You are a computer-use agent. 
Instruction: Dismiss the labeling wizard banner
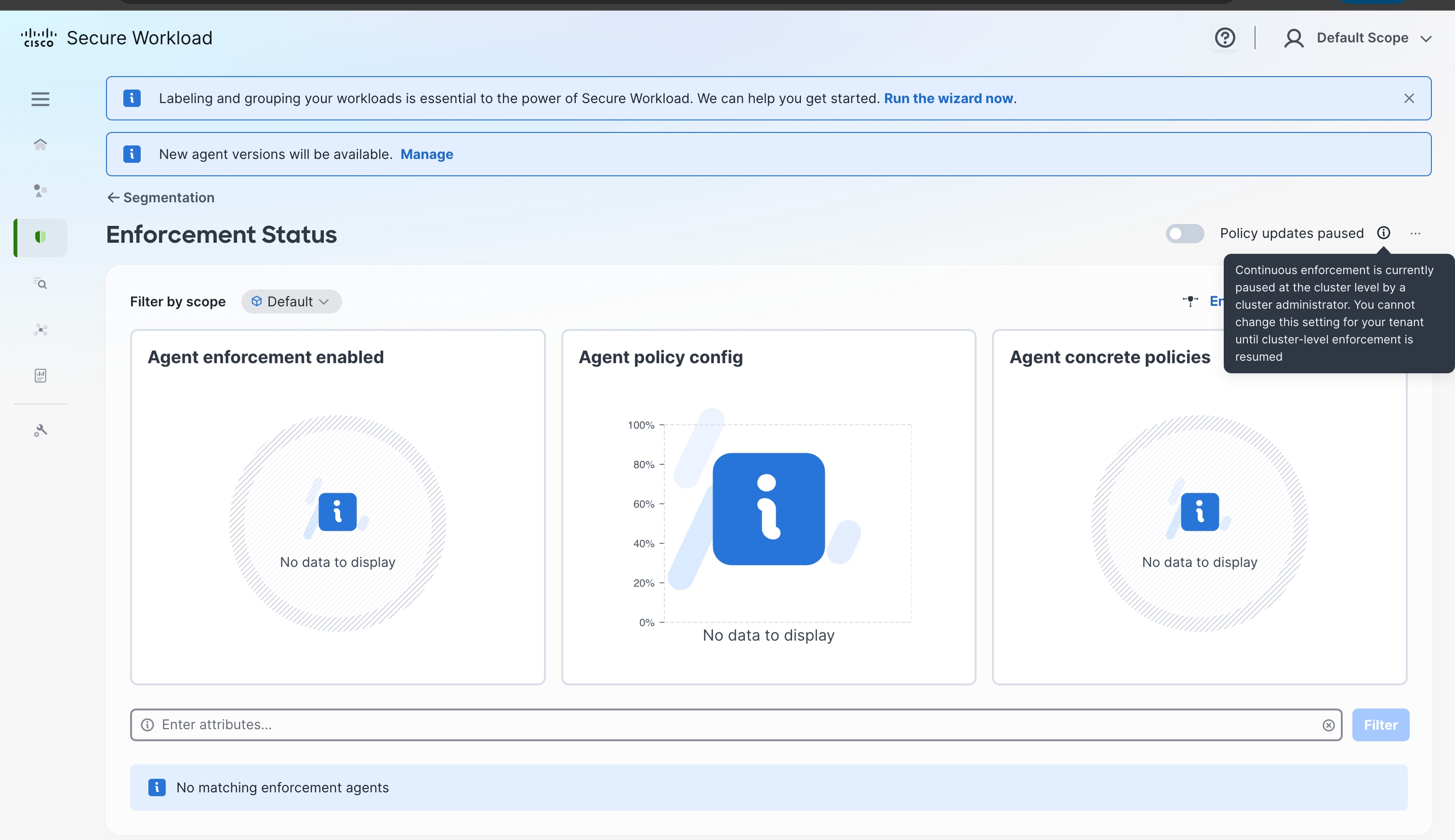click(x=1409, y=98)
